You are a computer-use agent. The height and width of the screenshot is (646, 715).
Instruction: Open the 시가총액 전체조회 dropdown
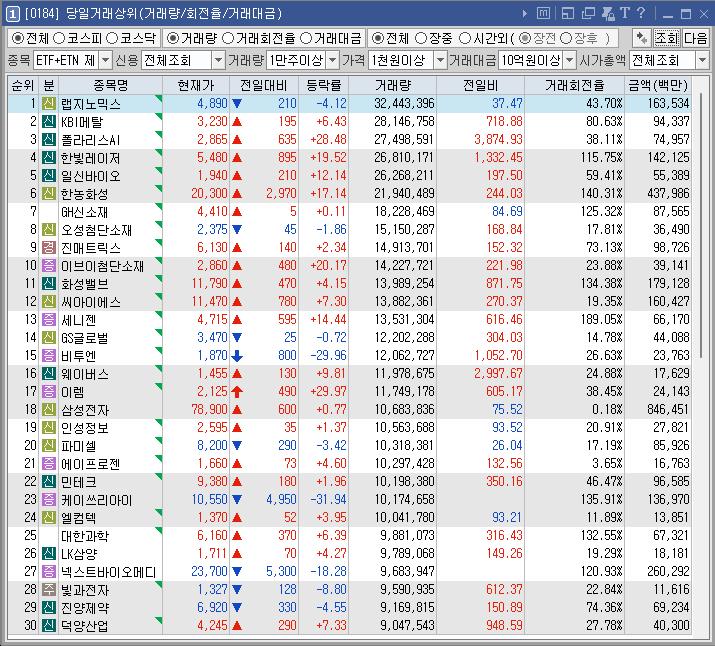702,60
